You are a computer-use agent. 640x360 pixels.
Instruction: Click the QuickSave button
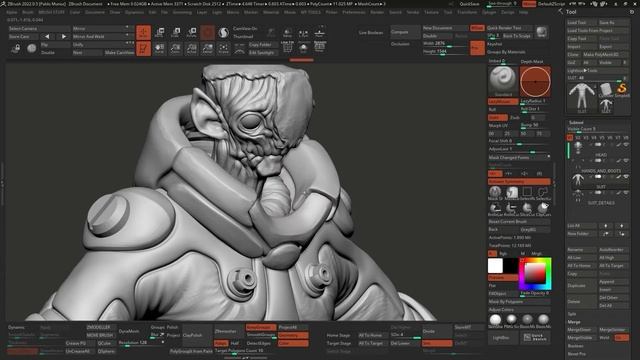coord(469,4)
